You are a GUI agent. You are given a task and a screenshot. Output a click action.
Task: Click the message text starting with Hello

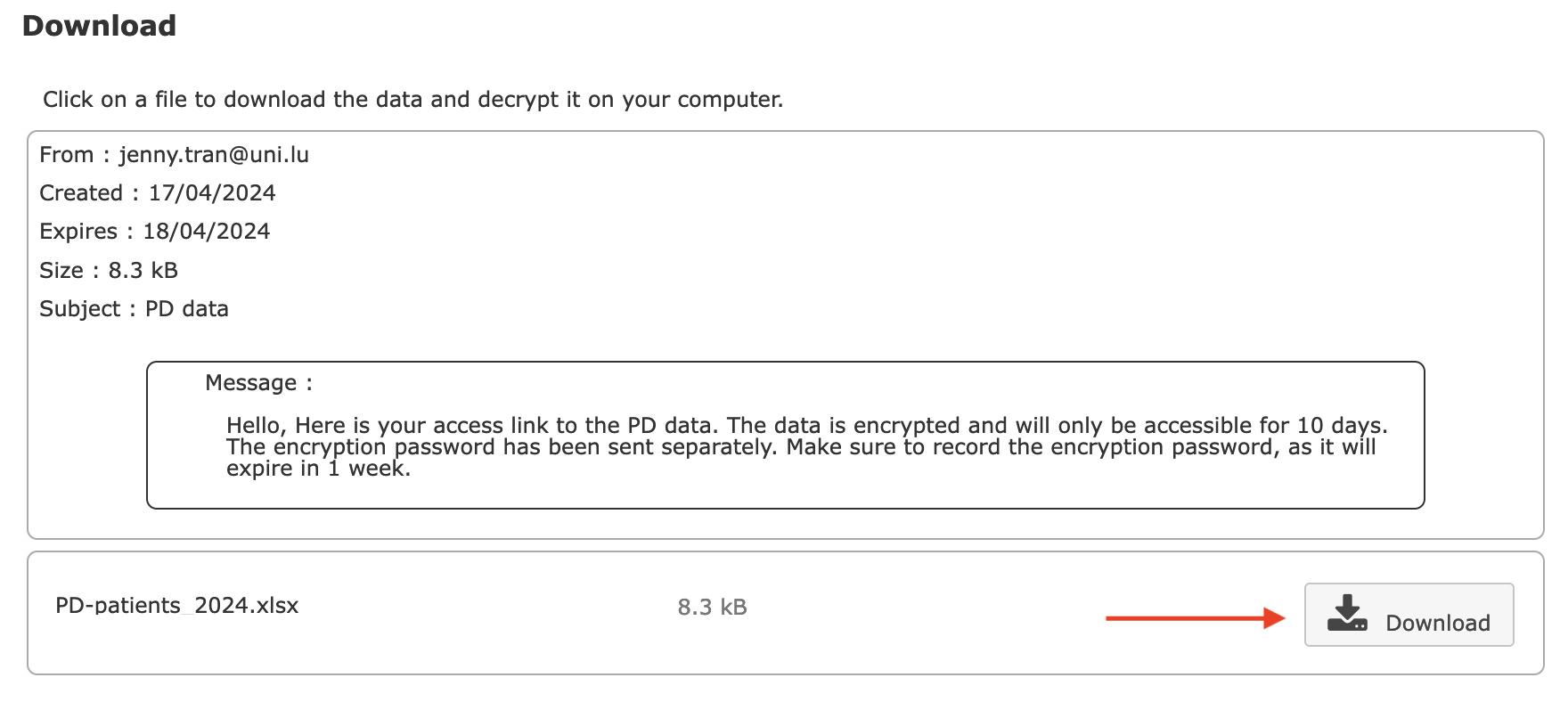tap(806, 426)
